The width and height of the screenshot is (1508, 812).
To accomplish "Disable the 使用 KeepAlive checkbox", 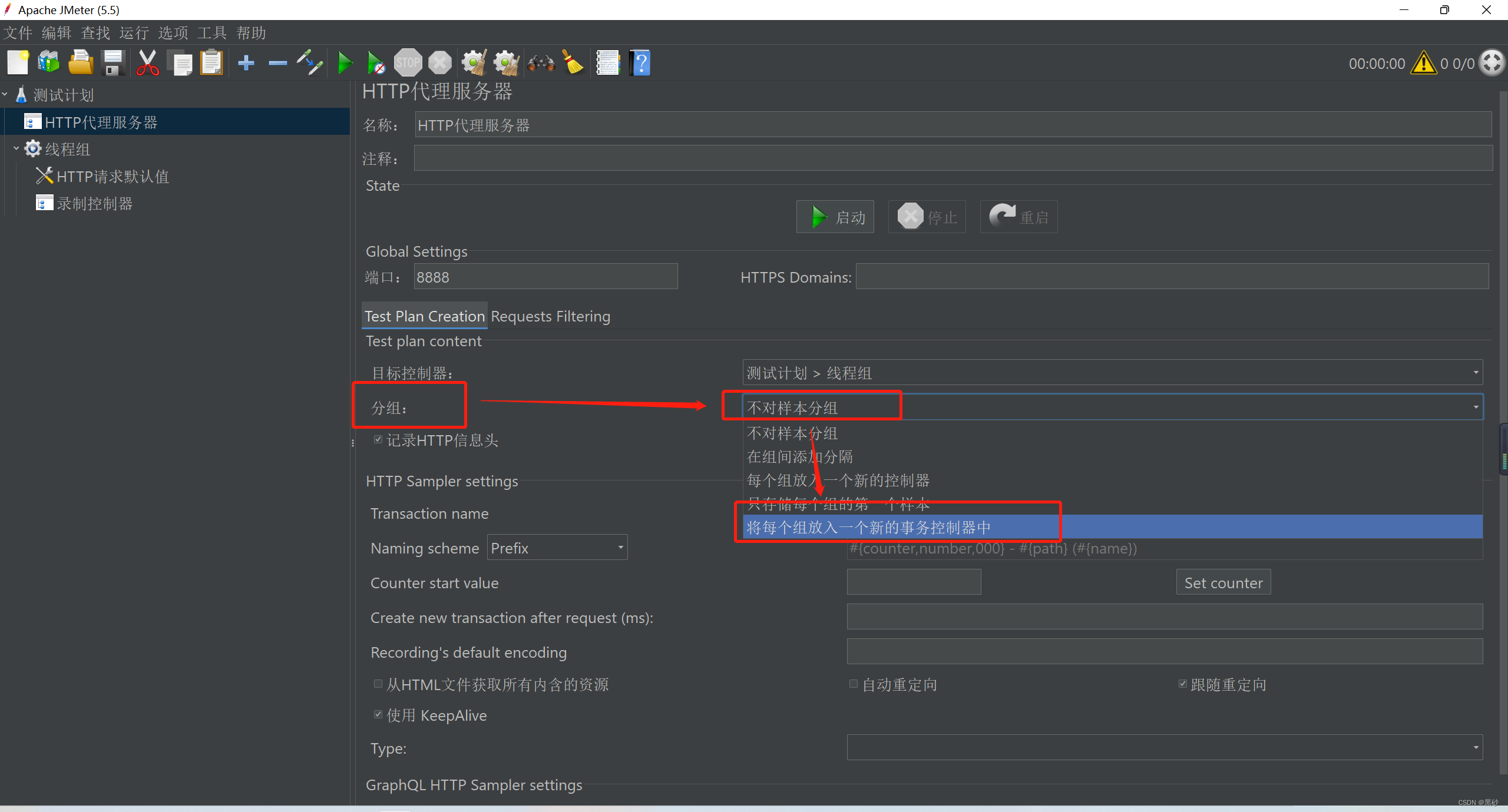I will click(378, 715).
